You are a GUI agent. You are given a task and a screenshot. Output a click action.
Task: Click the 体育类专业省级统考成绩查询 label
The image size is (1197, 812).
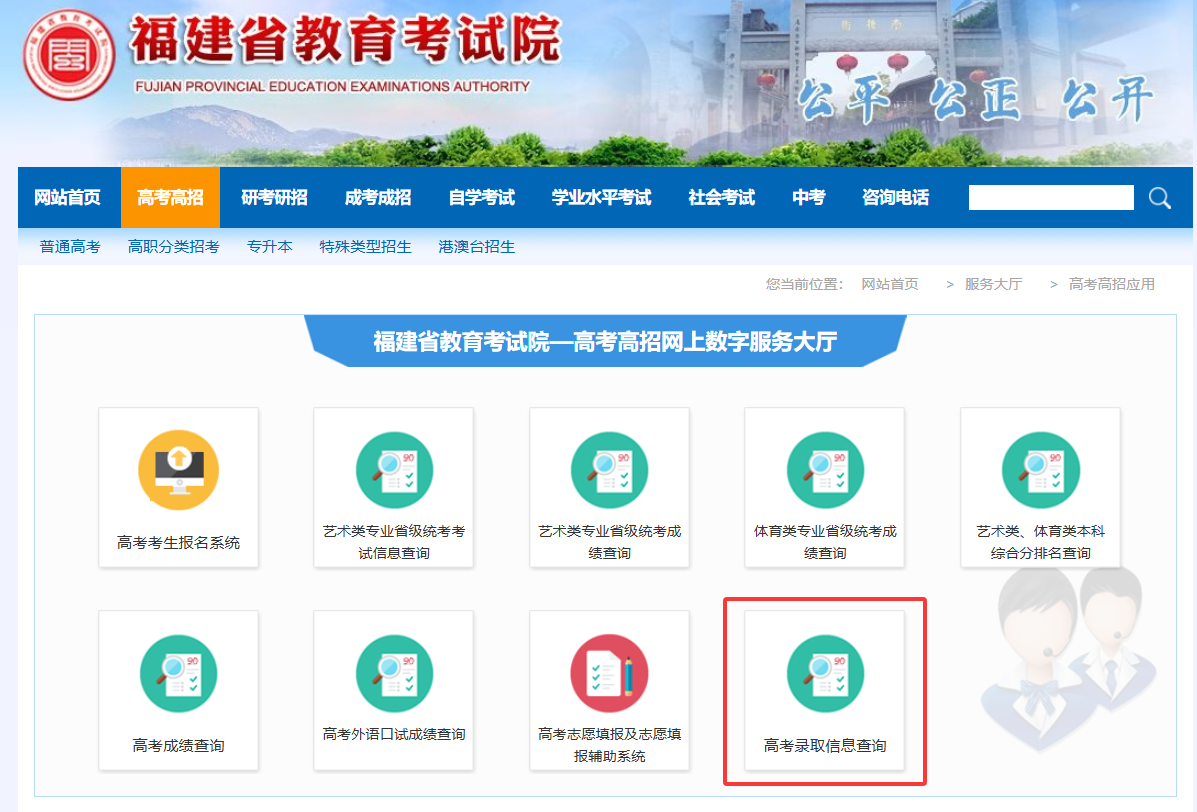pyautogui.click(x=825, y=542)
